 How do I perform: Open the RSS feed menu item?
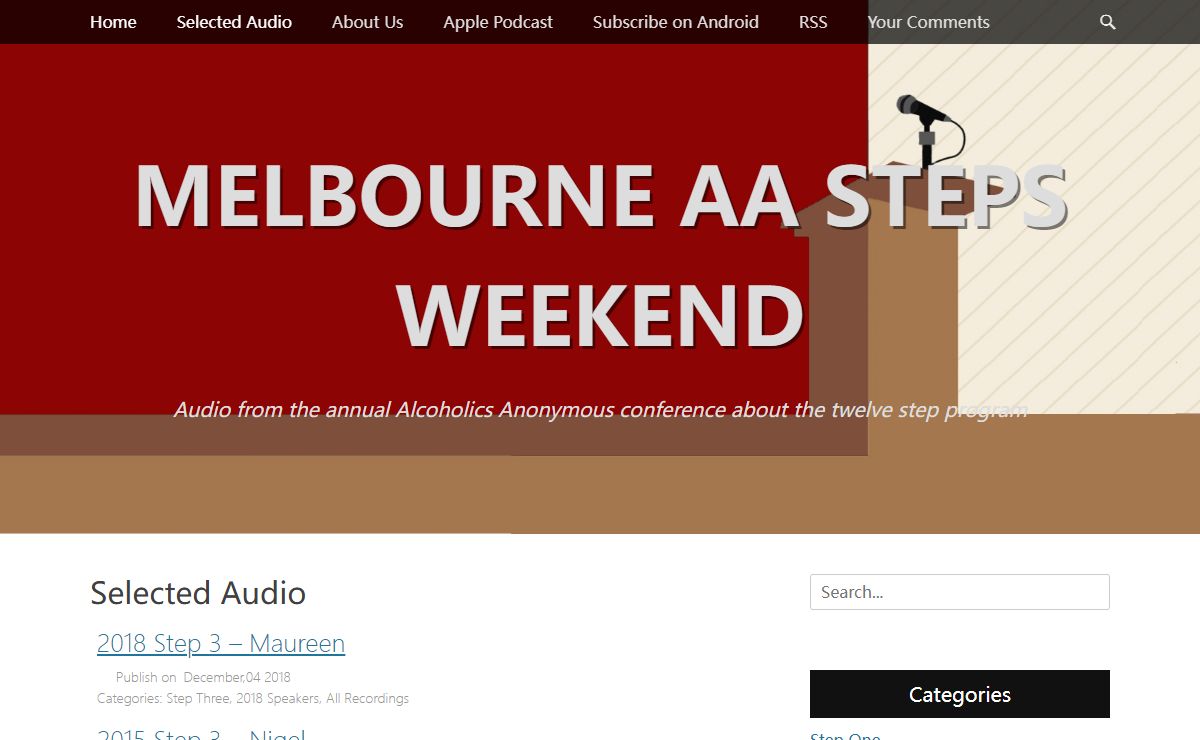tap(813, 22)
